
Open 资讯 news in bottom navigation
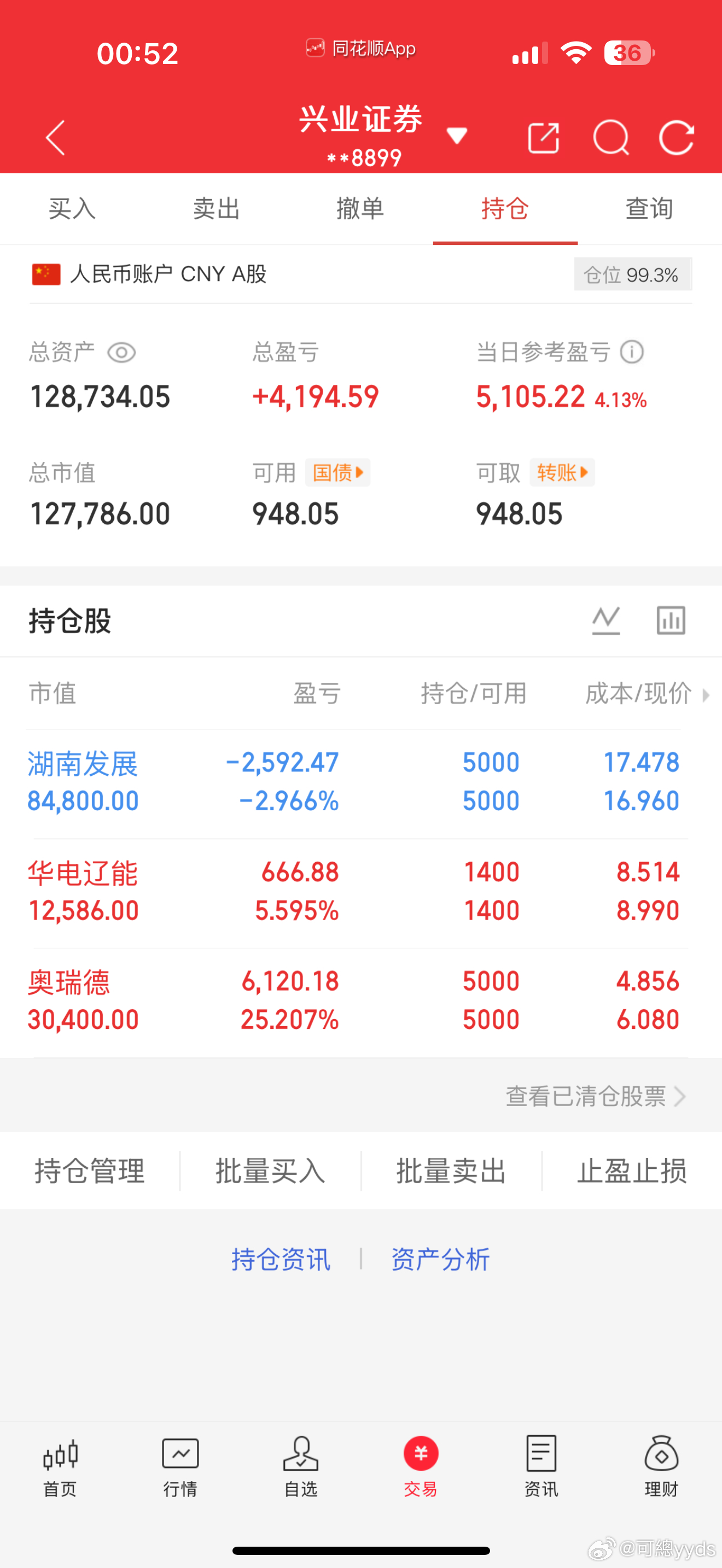(x=541, y=1467)
